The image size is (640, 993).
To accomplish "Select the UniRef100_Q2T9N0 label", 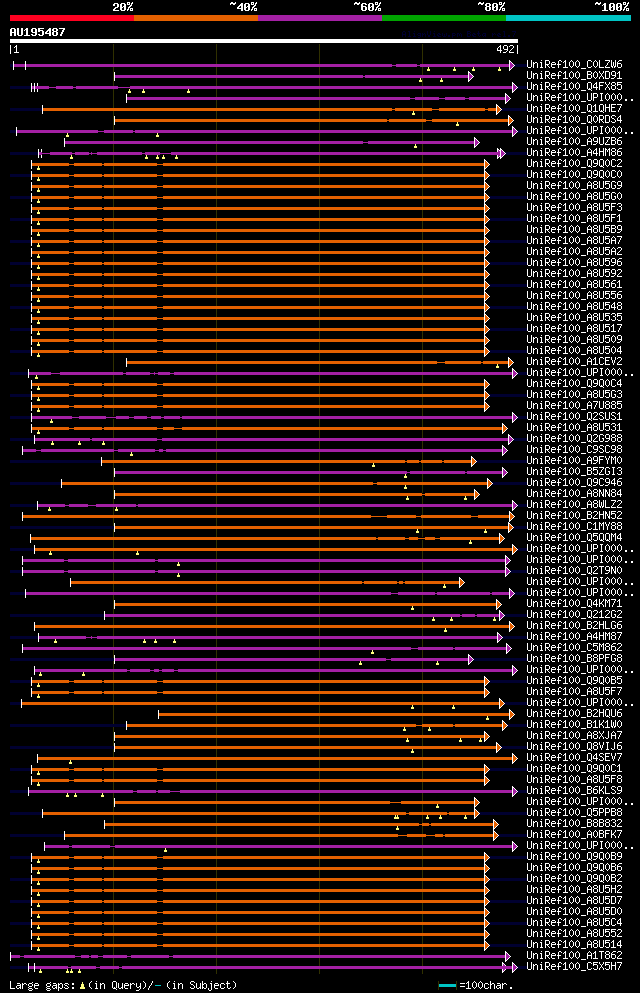I will (574, 571).
